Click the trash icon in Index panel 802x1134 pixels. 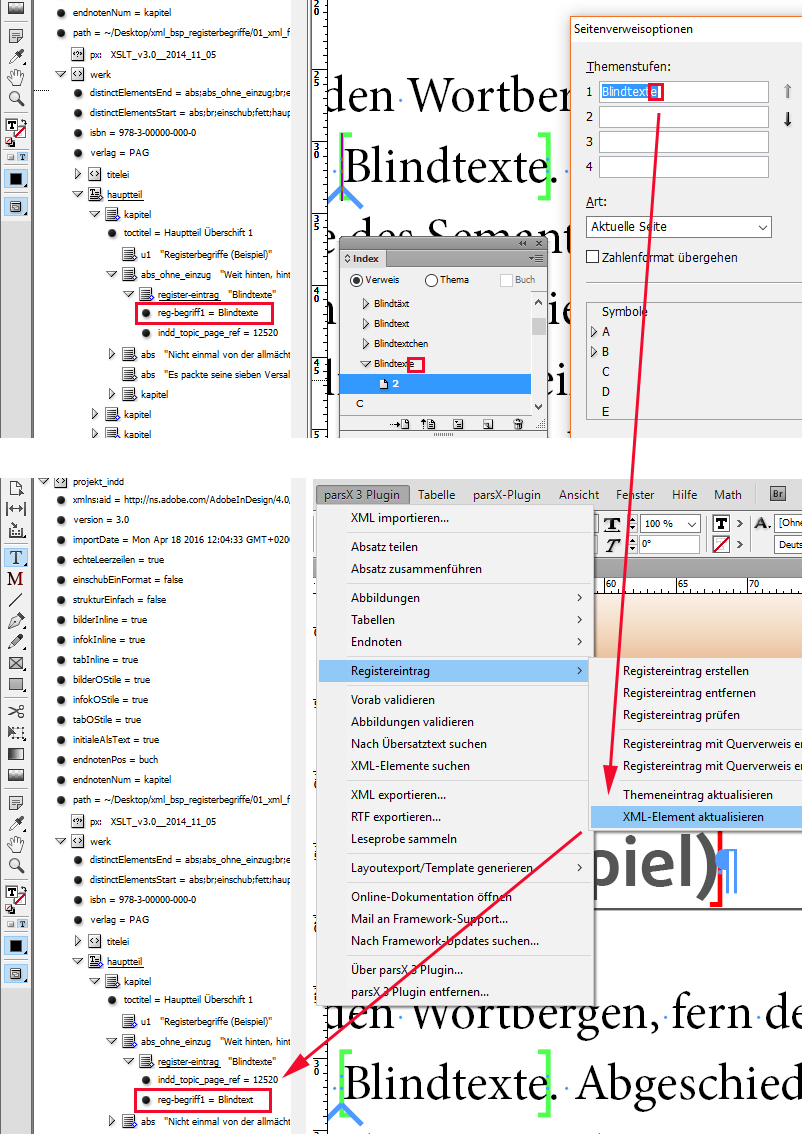517,425
